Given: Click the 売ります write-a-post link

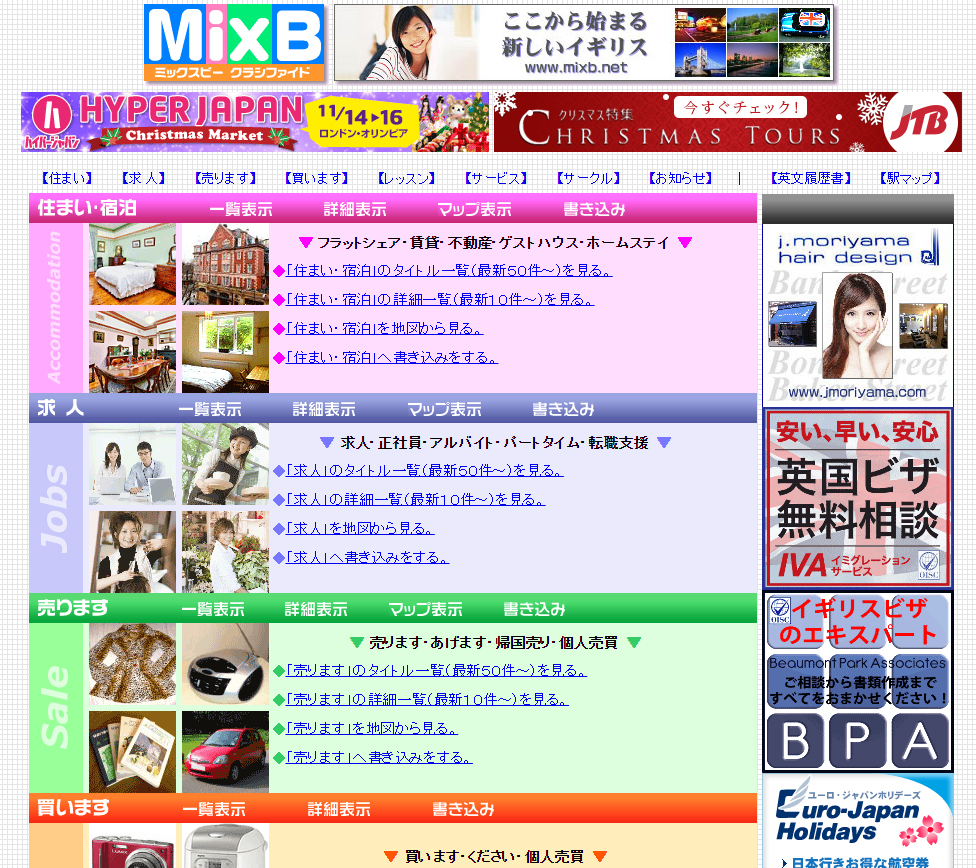Looking at the screenshot, I should [x=379, y=757].
